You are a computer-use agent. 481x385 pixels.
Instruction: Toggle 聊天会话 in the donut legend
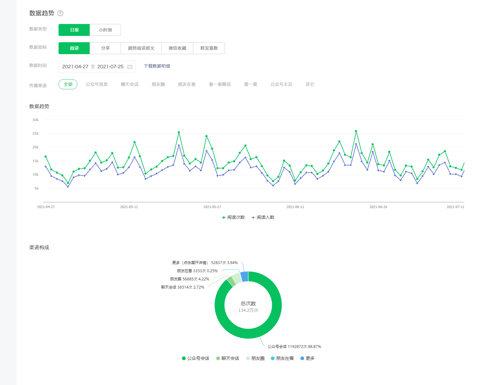click(x=228, y=358)
